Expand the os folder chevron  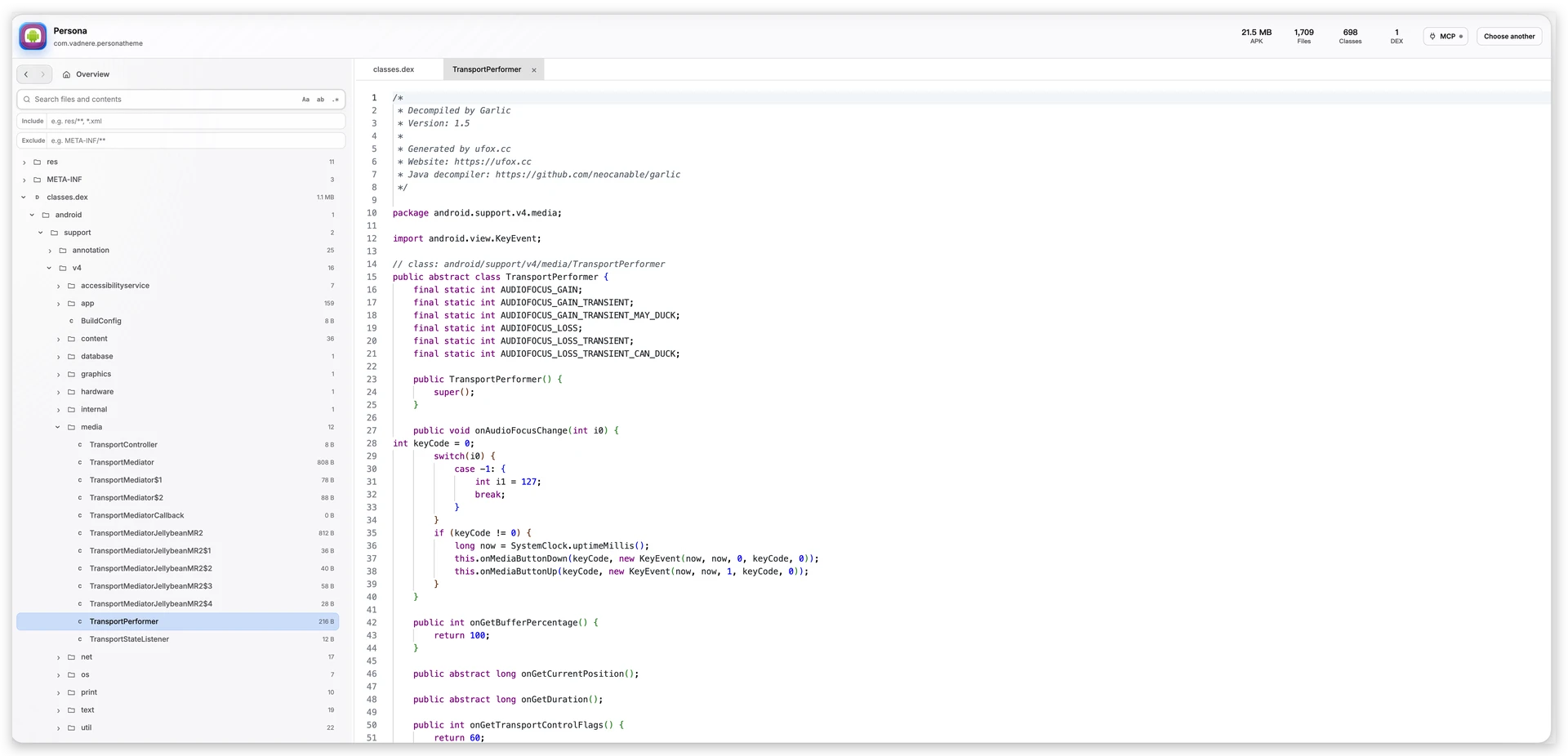(x=58, y=675)
